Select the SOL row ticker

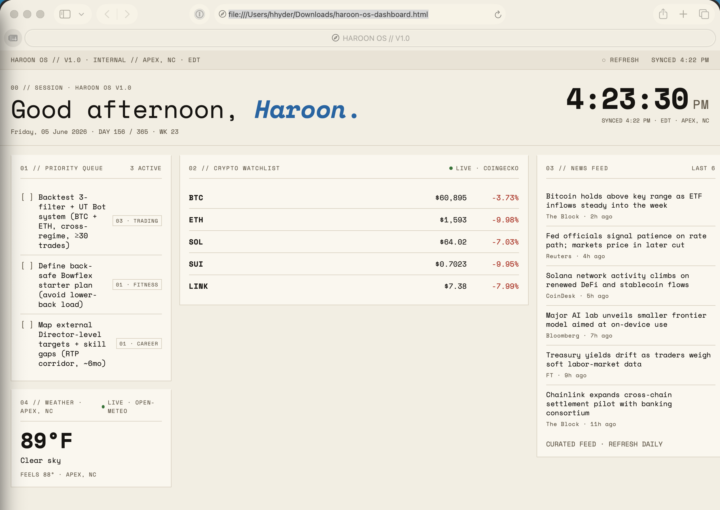click(x=196, y=242)
